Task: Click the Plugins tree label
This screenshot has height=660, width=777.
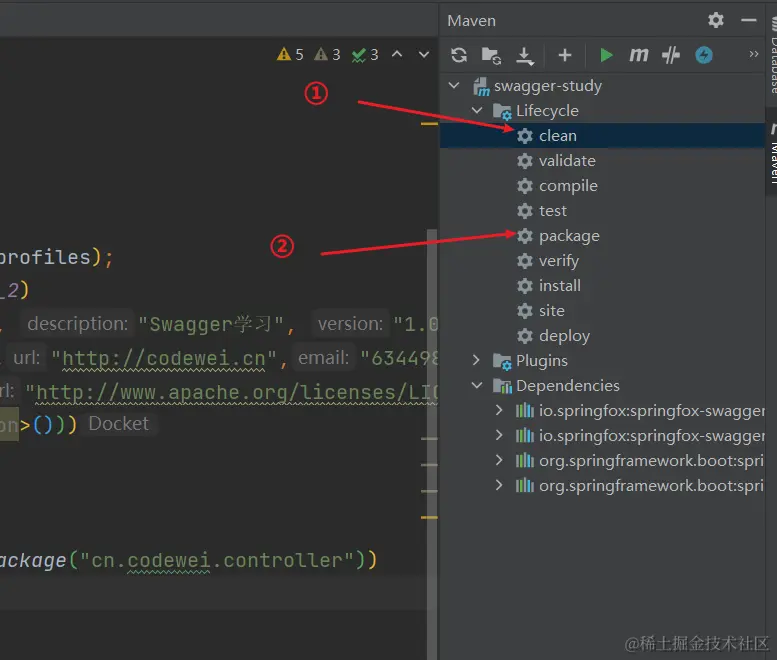Action: (x=542, y=361)
